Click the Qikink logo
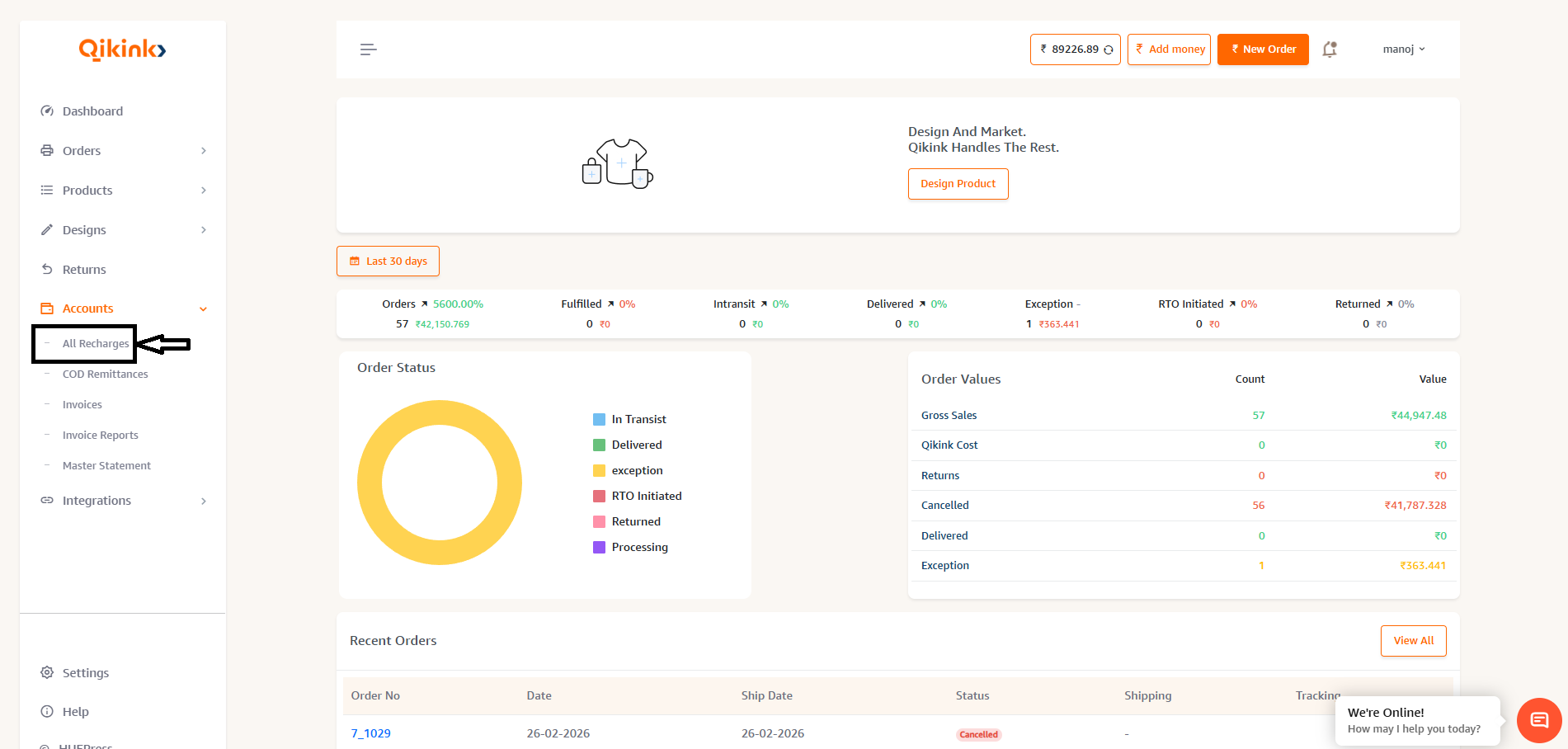The image size is (1568, 749). coord(122,50)
